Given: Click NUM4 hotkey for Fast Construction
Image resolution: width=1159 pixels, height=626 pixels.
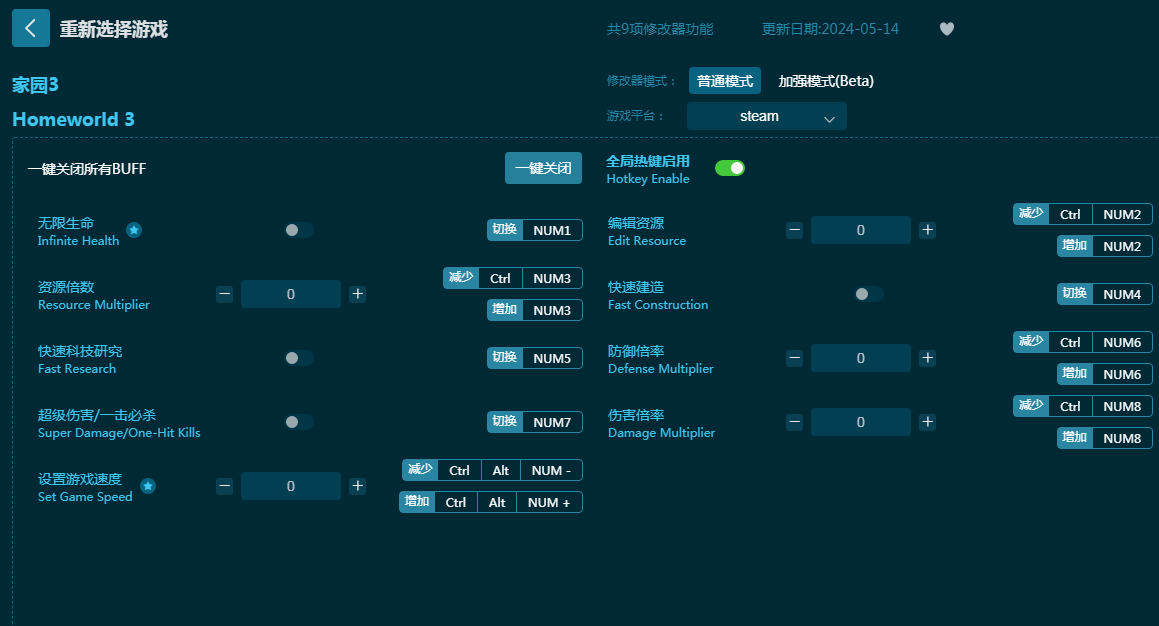Looking at the screenshot, I should (x=1104, y=294).
